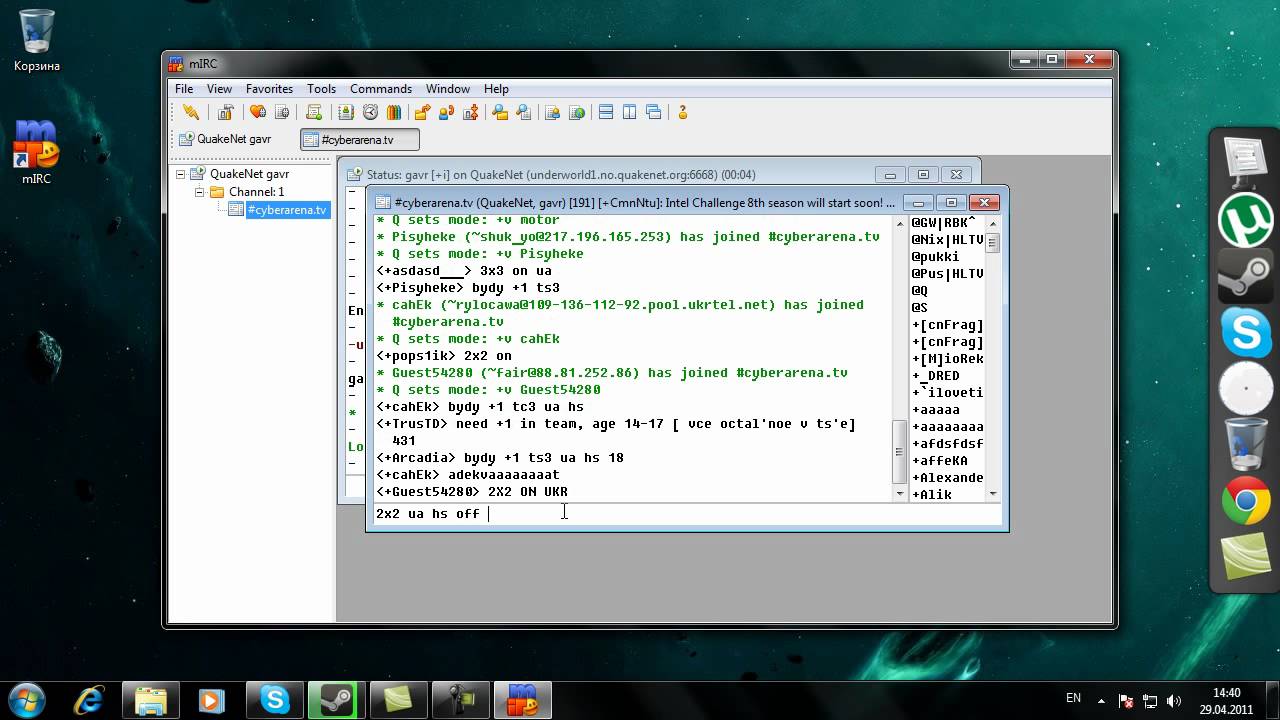This screenshot has width=1280, height=720.
Task: Open the View menu
Action: click(219, 89)
